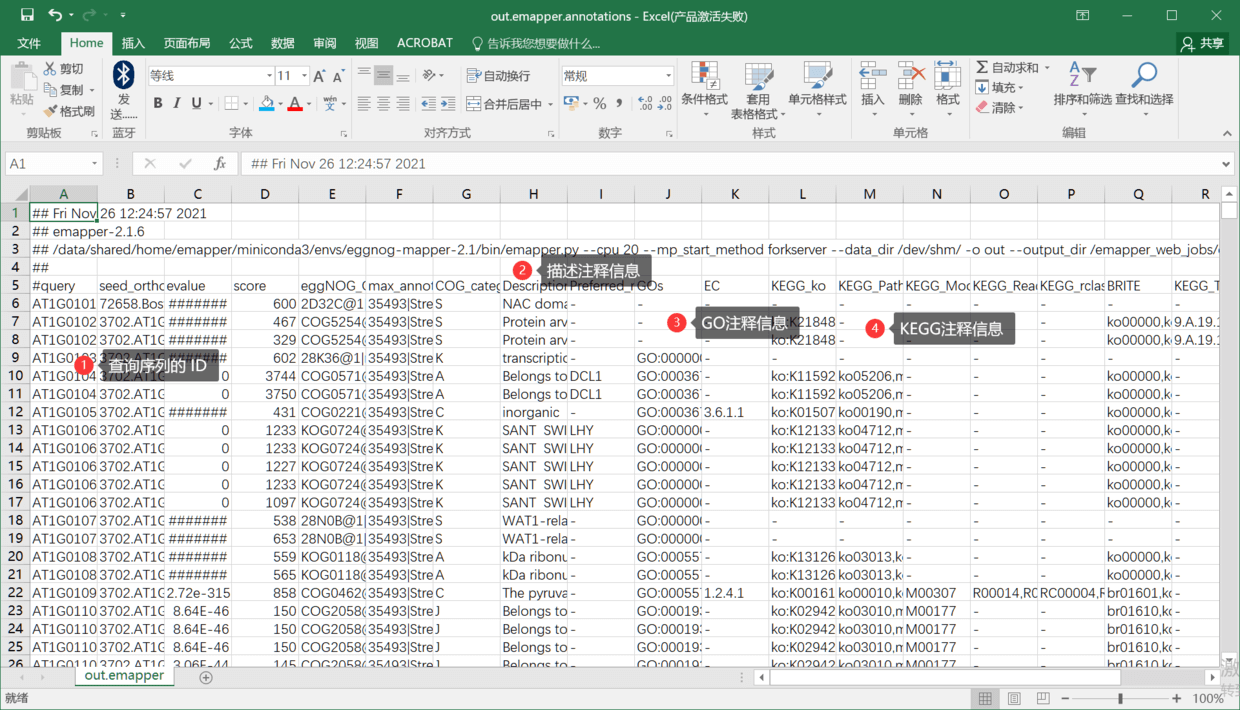The height and width of the screenshot is (710, 1240).
Task: Toggle center horizontal alignment
Action: [x=383, y=103]
